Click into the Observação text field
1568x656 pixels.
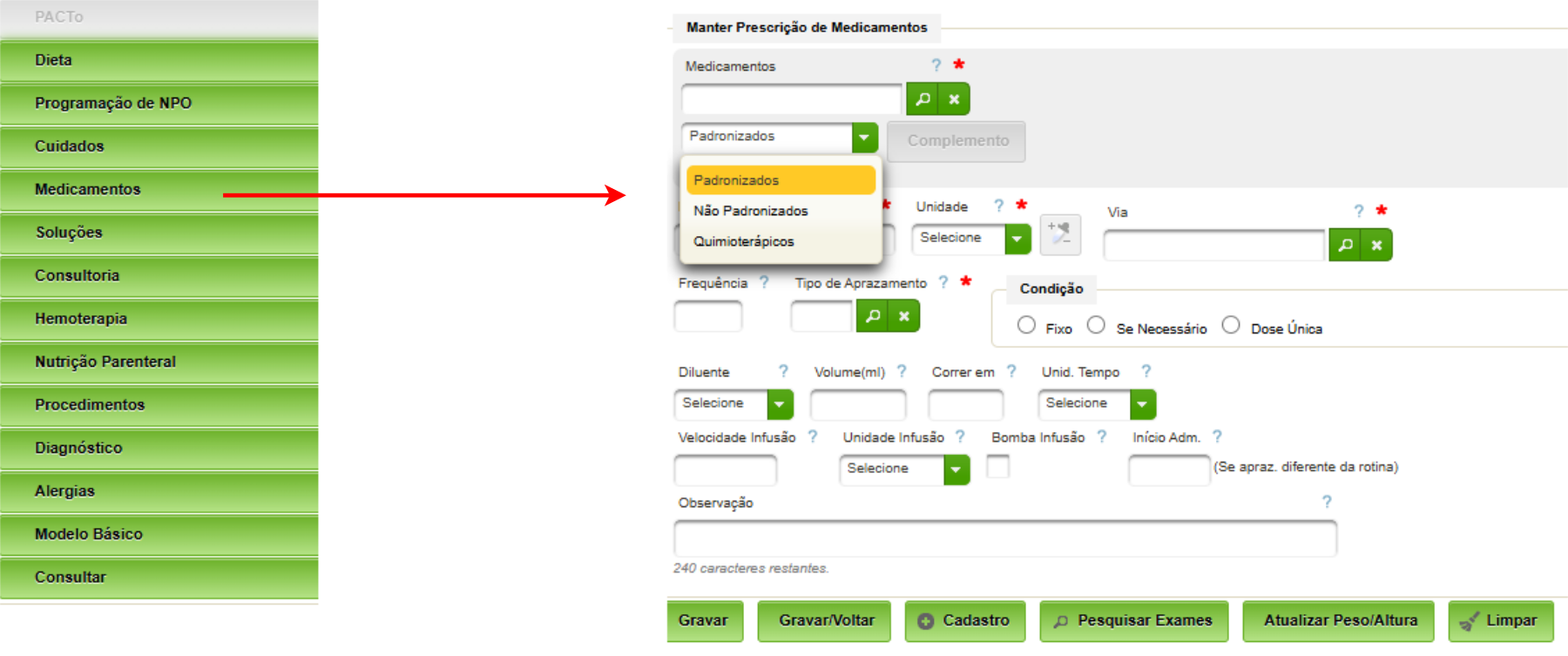(1004, 538)
